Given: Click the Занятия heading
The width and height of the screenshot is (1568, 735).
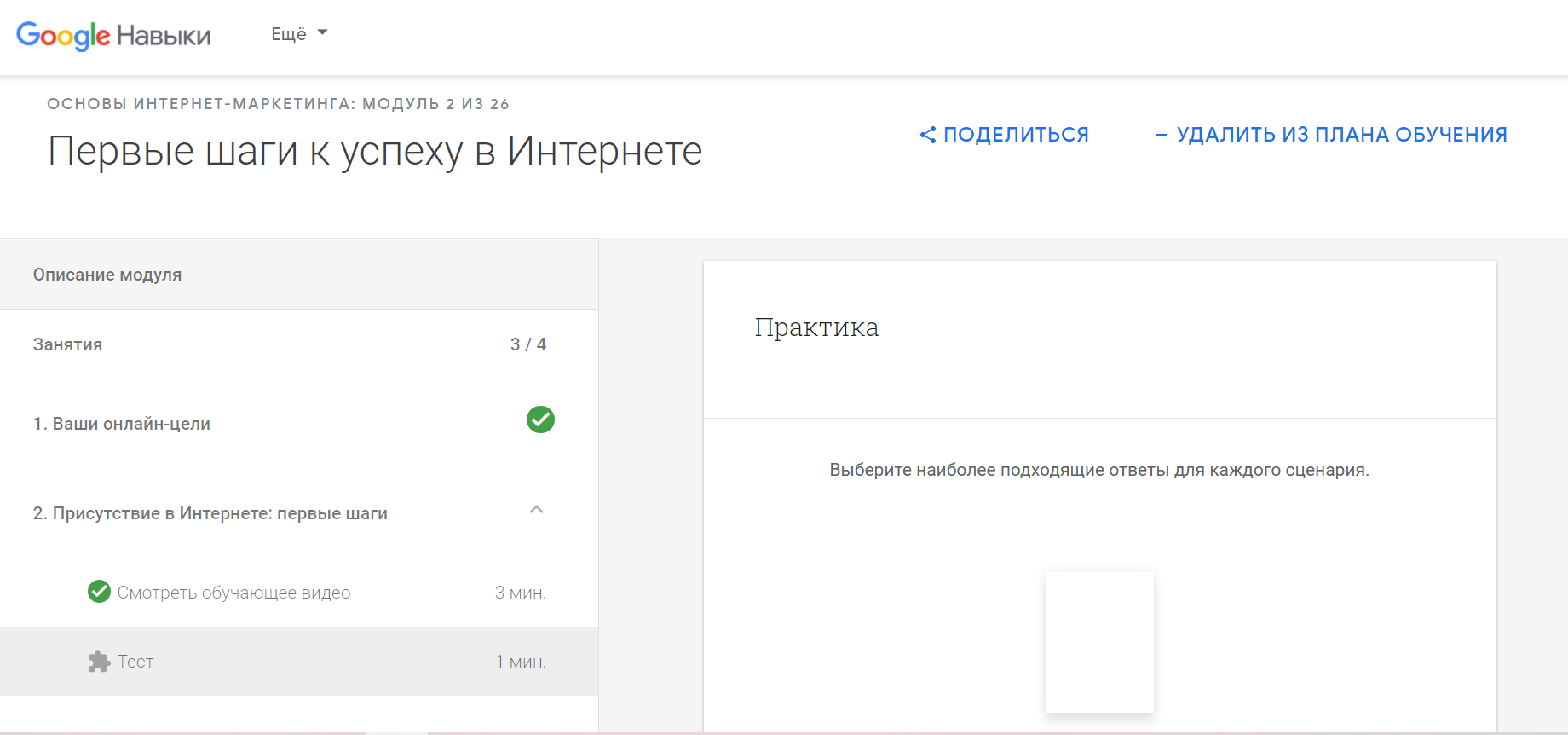Looking at the screenshot, I should 68,344.
